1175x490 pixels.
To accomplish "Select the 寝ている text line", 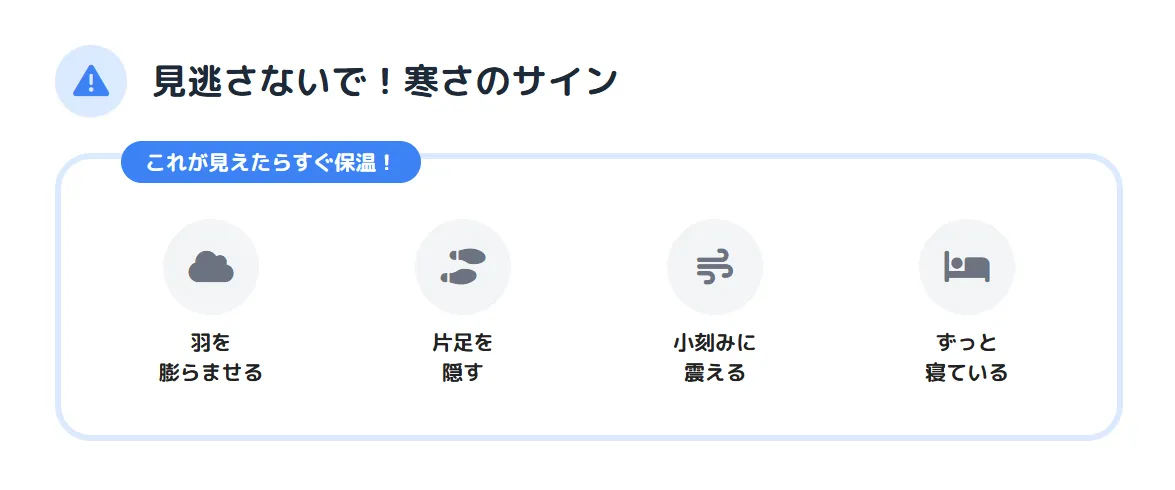I will click(967, 373).
